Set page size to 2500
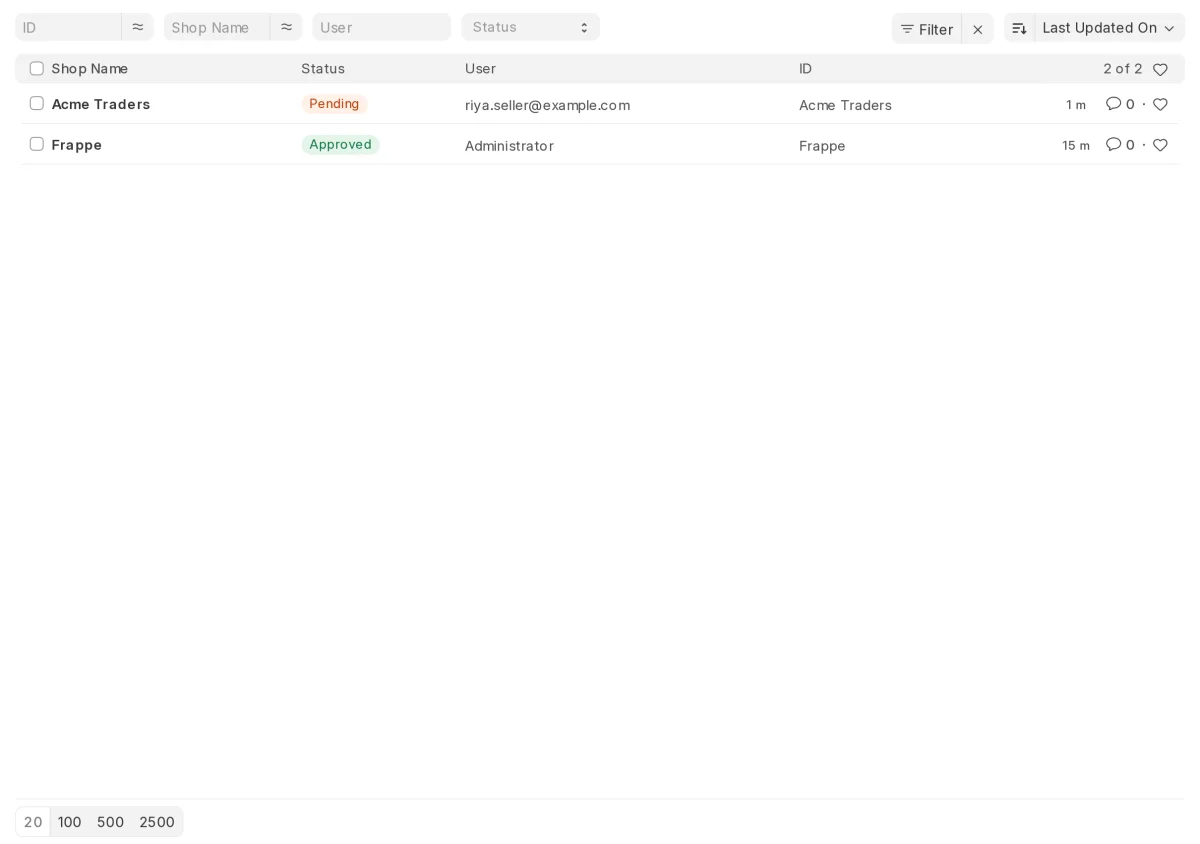1200x844 pixels. point(157,822)
